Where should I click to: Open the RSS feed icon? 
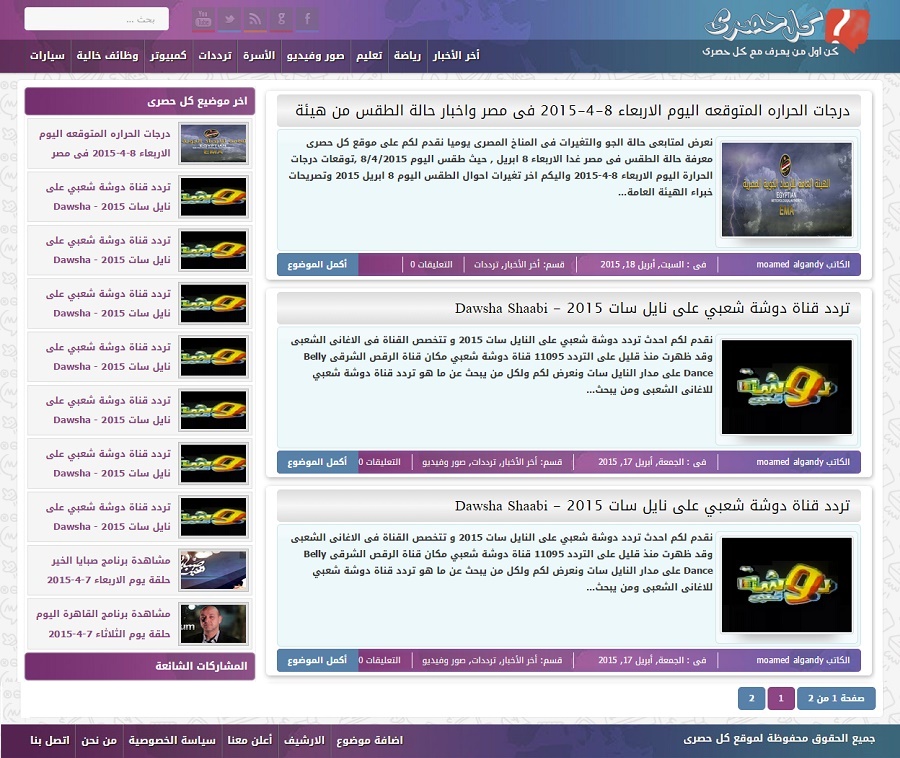(255, 19)
